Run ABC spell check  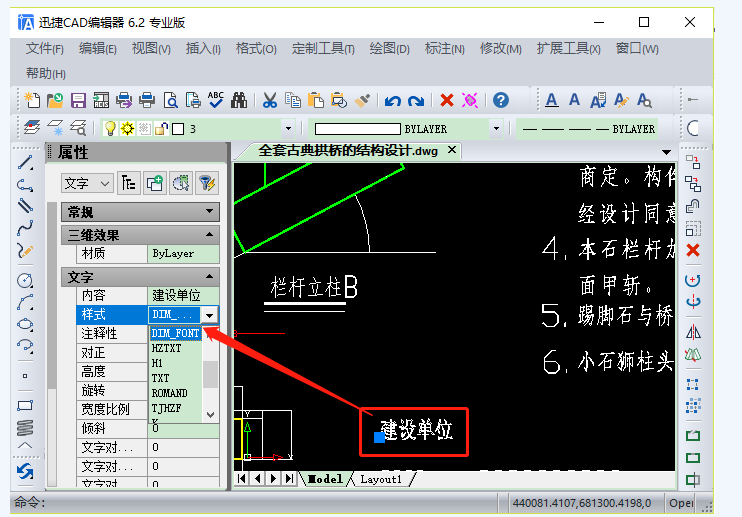[216, 100]
